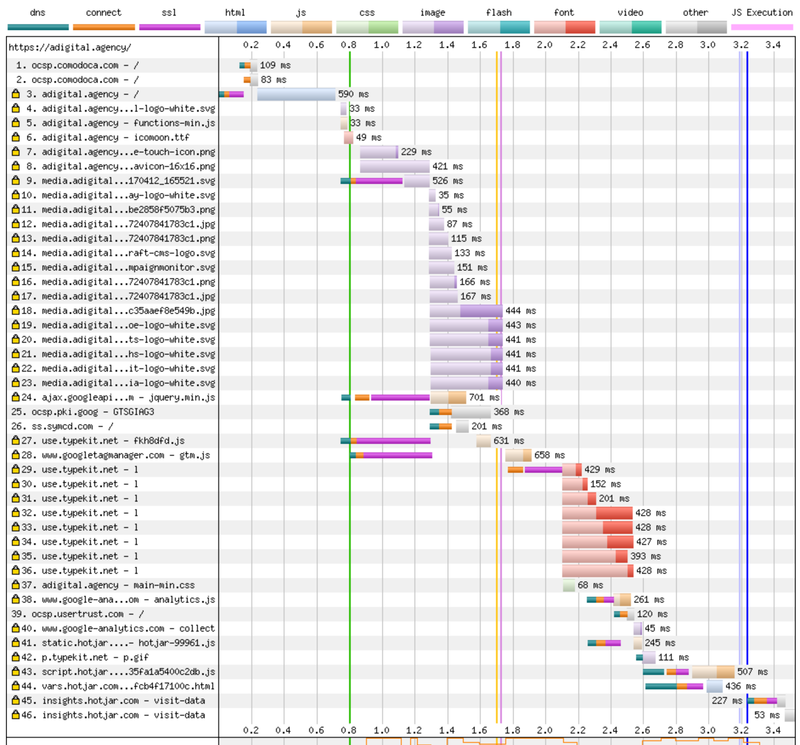
Task: Click lock icon beside fkh8dfd.js row
Action: pos(15,440)
